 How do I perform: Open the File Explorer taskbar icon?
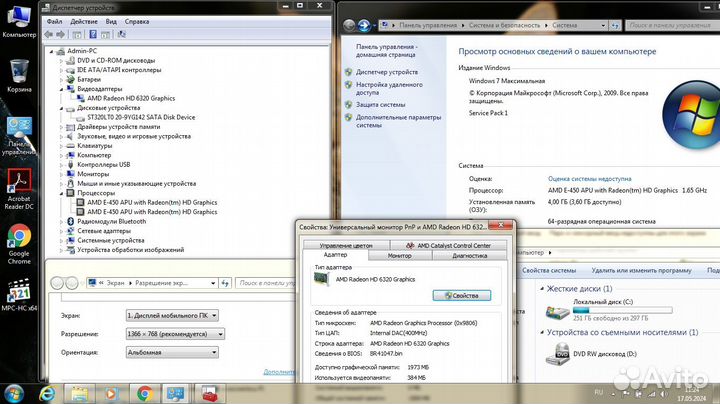tap(79, 393)
